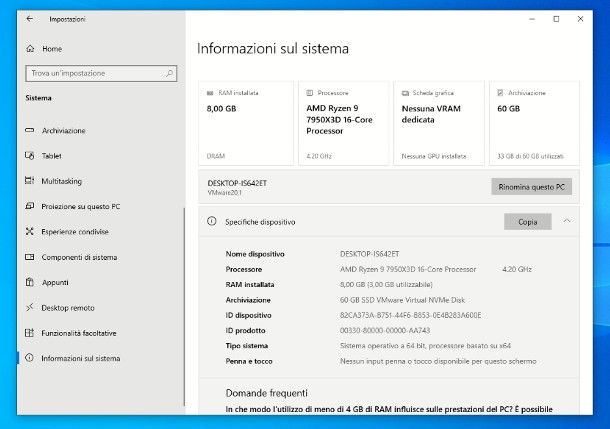Select the Multitasking icon in sidebar
Viewport: 610px width, 429px height.
[30, 180]
